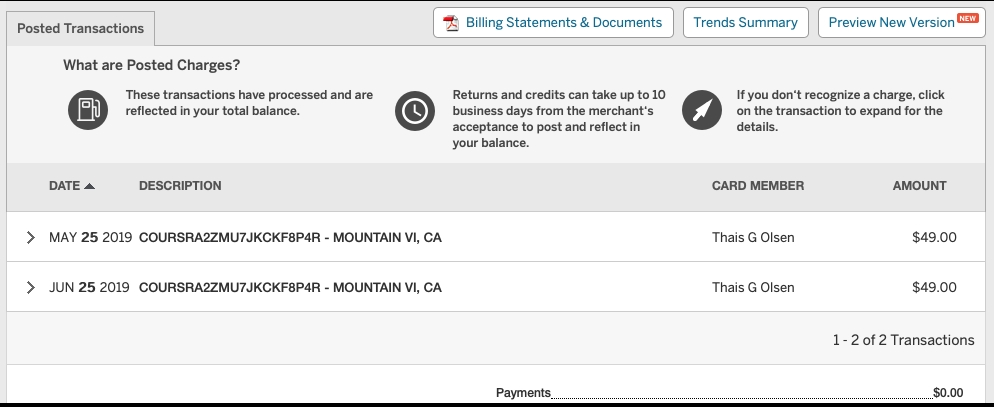994x407 pixels.
Task: Click the NEW badge on Preview button
Action: click(x=967, y=18)
